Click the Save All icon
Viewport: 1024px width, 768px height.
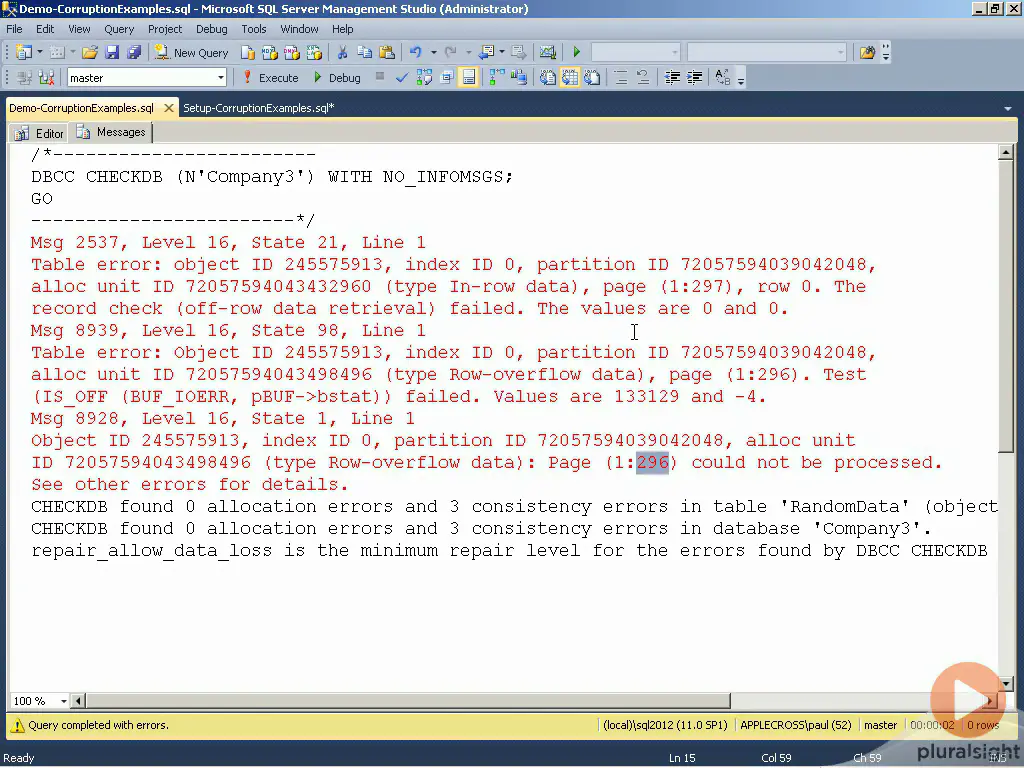click(135, 52)
